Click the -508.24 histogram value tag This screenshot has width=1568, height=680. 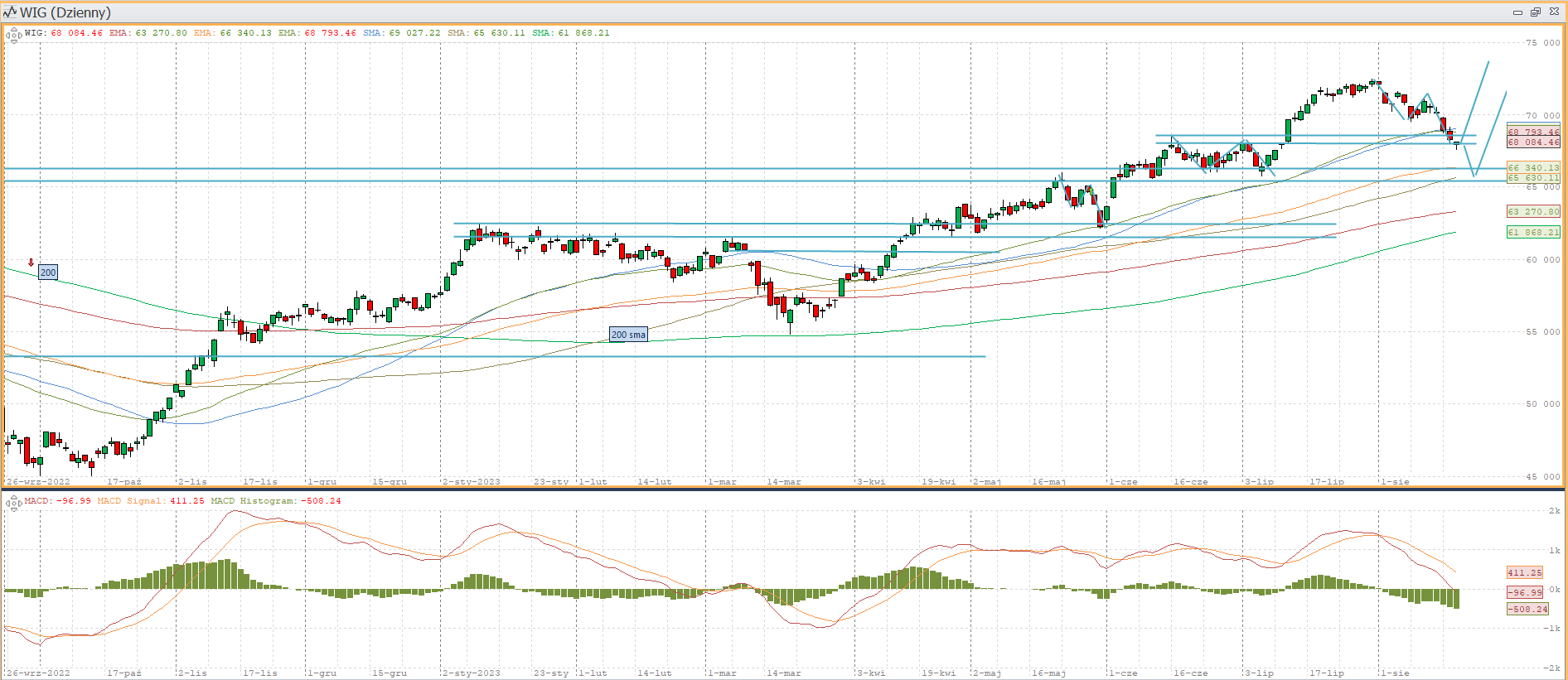[1527, 609]
